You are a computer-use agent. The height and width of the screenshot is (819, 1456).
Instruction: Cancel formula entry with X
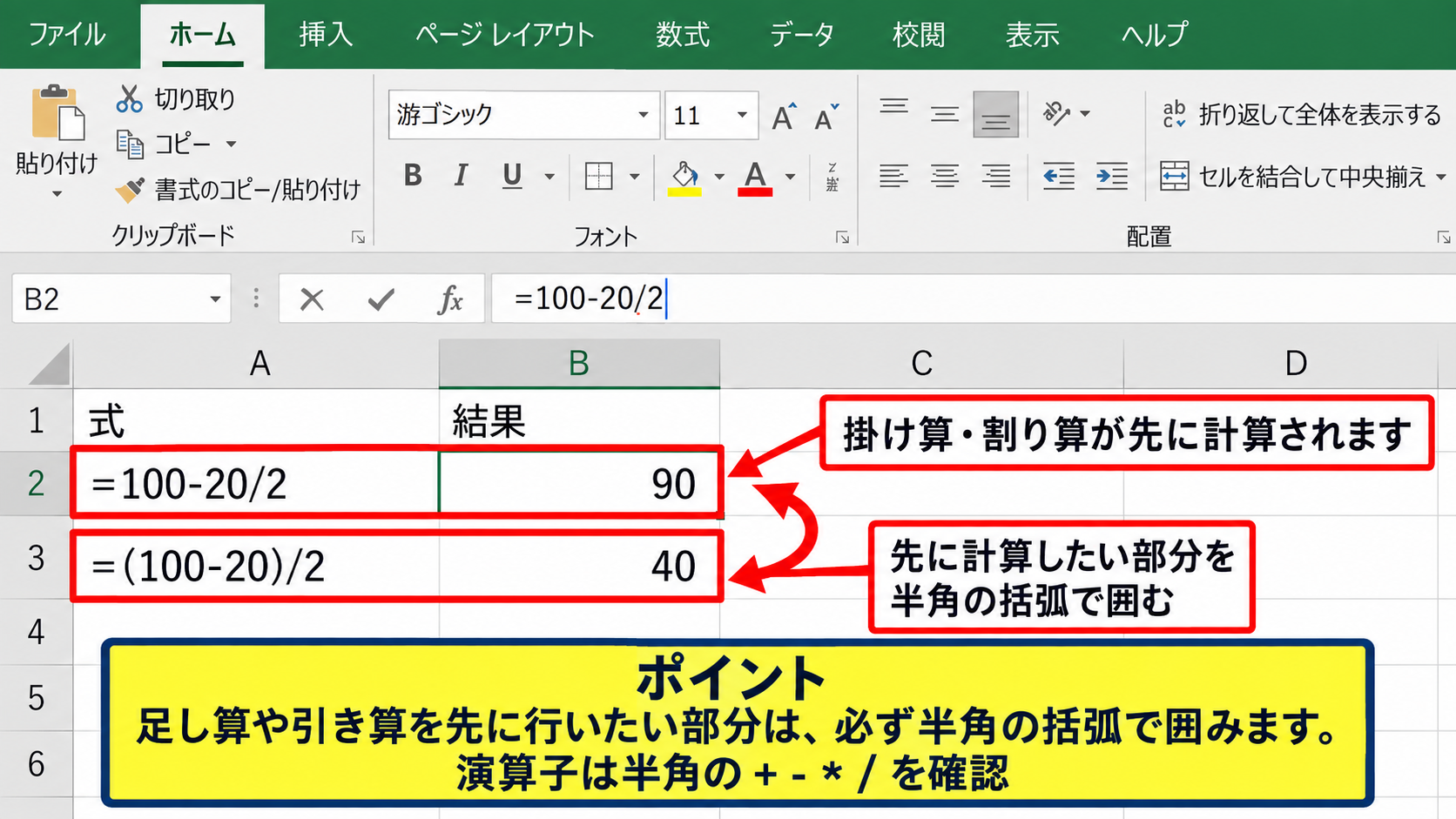click(312, 299)
